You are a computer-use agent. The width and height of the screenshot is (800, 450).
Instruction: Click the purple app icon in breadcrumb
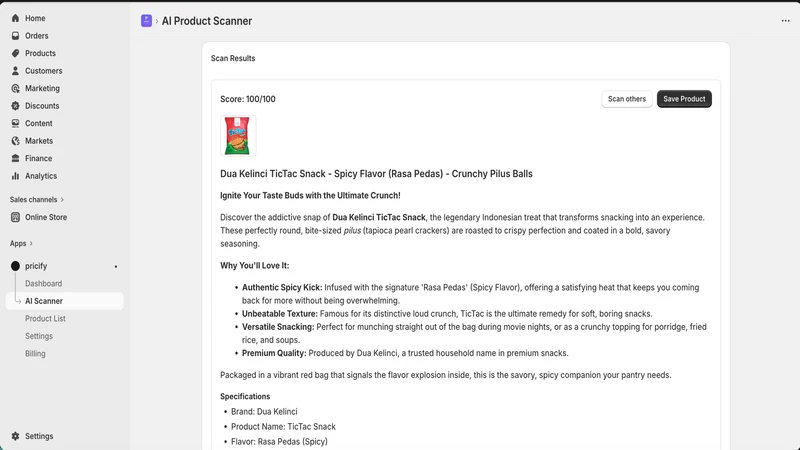click(x=146, y=21)
